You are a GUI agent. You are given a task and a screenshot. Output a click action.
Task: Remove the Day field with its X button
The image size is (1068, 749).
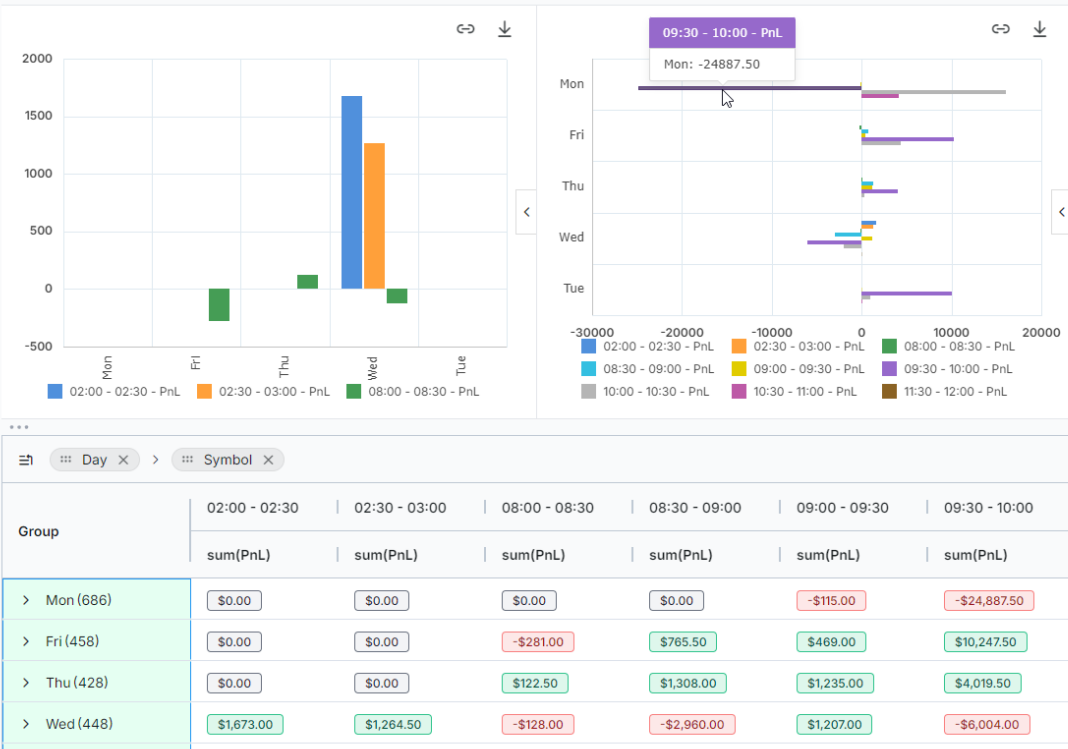point(124,459)
